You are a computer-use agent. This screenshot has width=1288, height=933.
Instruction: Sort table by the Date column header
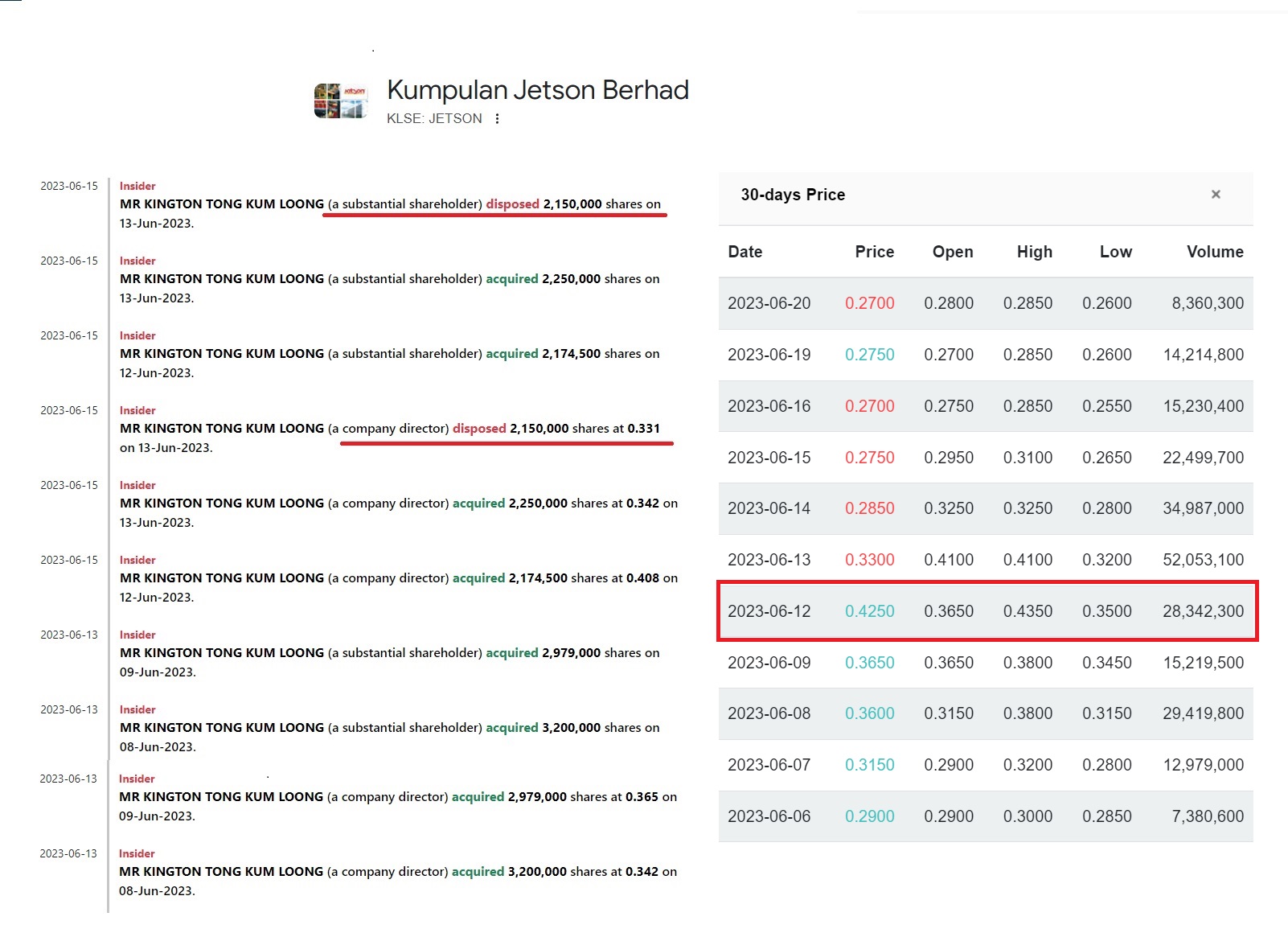tap(744, 252)
